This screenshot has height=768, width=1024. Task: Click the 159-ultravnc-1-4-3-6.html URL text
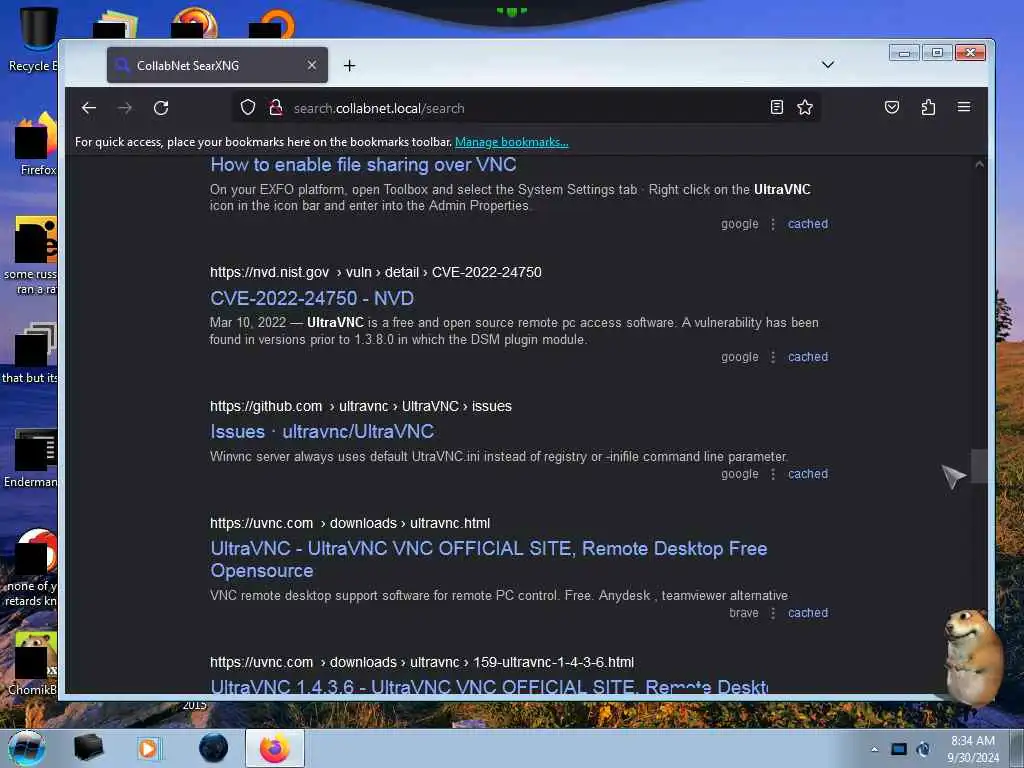point(422,662)
